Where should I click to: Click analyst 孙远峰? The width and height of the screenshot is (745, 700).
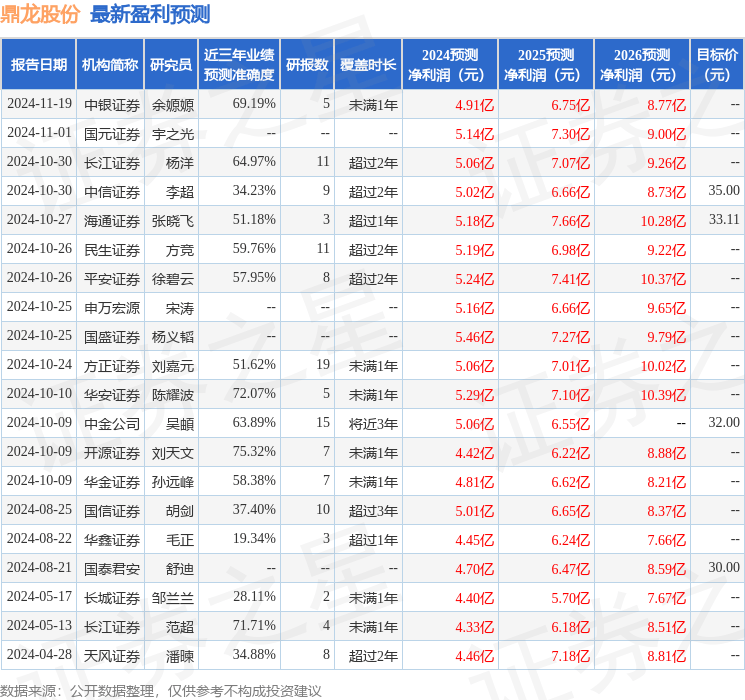pyautogui.click(x=173, y=482)
